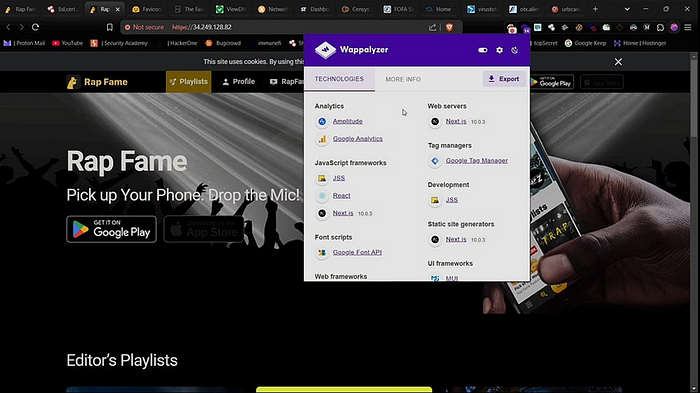Open the Security Academy bookmark
The width and height of the screenshot is (700, 393).
click(x=119, y=43)
